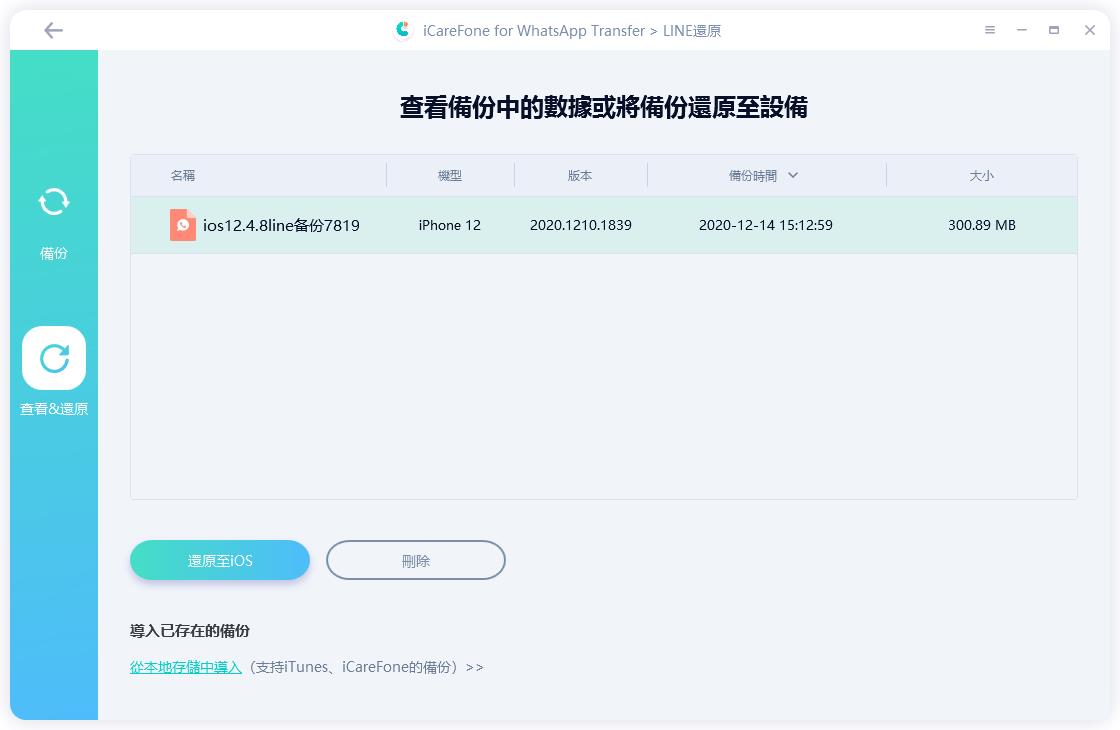Click the 版本 column header
The width and height of the screenshot is (1120, 730).
[581, 175]
